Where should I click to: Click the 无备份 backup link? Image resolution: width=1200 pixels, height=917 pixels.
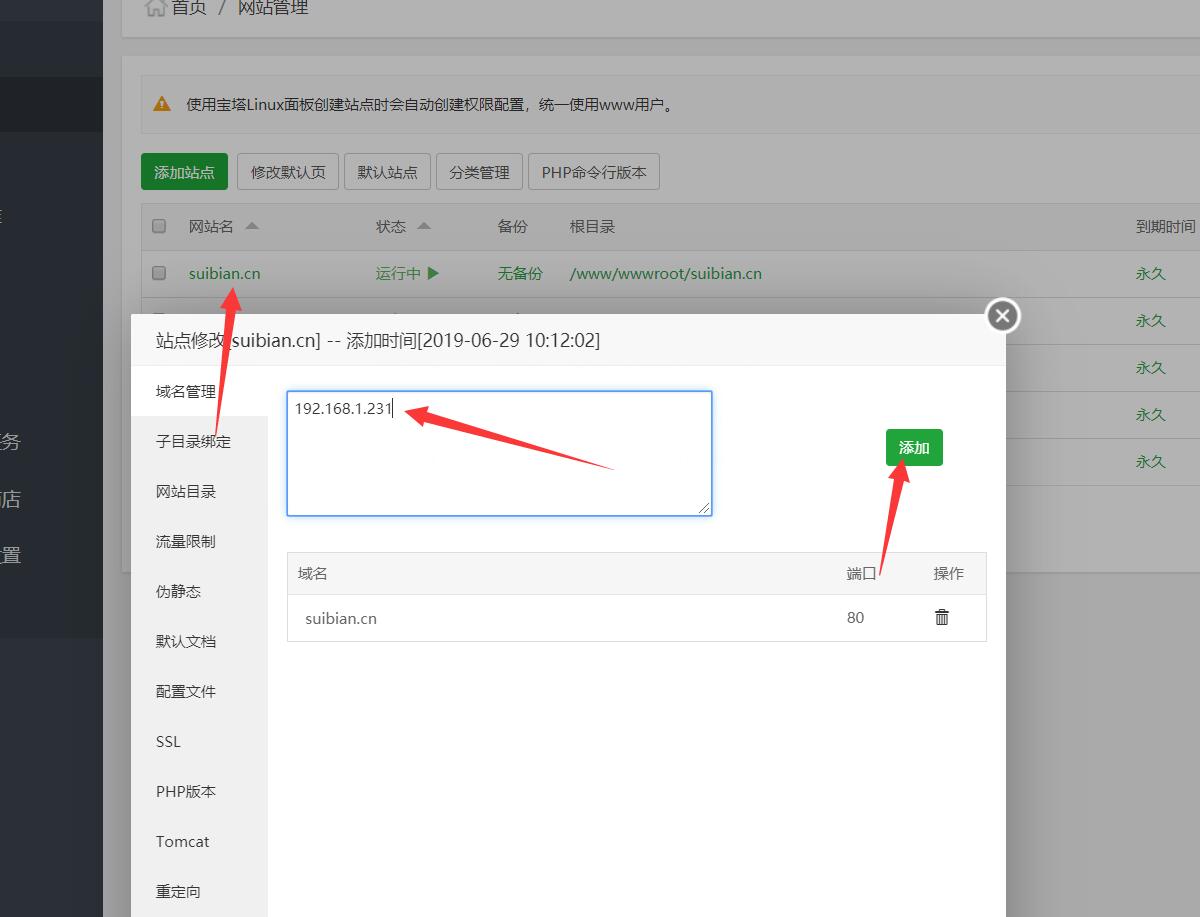tap(520, 273)
